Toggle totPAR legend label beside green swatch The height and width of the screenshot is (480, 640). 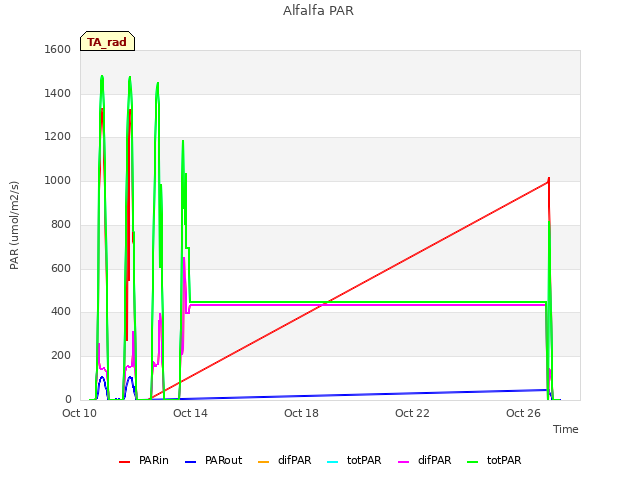click(x=504, y=460)
